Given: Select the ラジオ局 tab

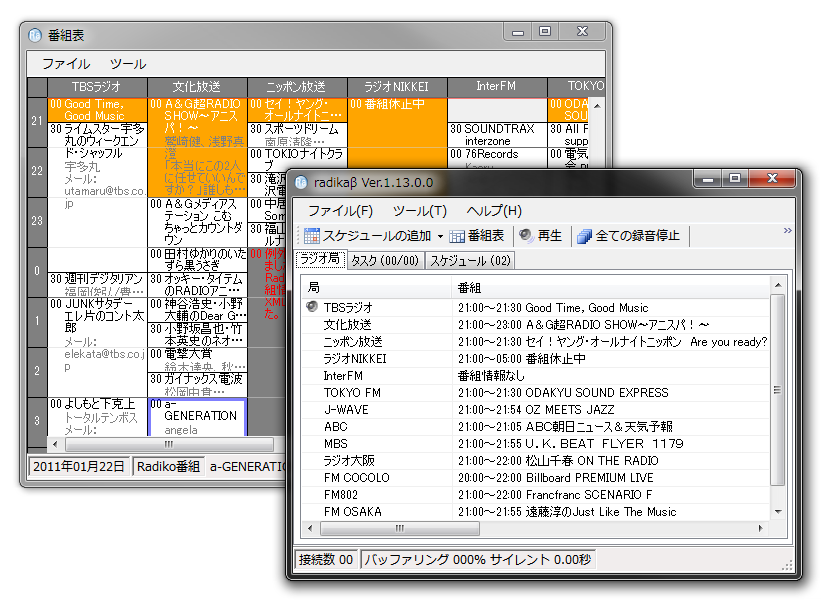Looking at the screenshot, I should pyautogui.click(x=321, y=259).
